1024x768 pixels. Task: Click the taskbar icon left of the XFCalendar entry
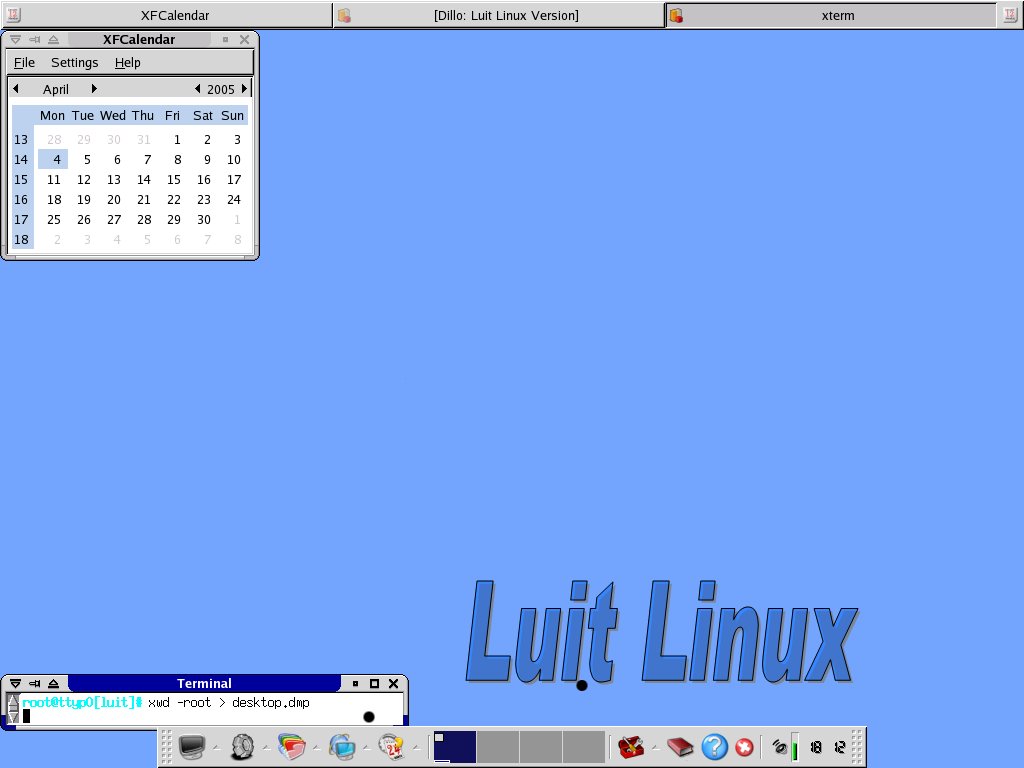tap(13, 15)
